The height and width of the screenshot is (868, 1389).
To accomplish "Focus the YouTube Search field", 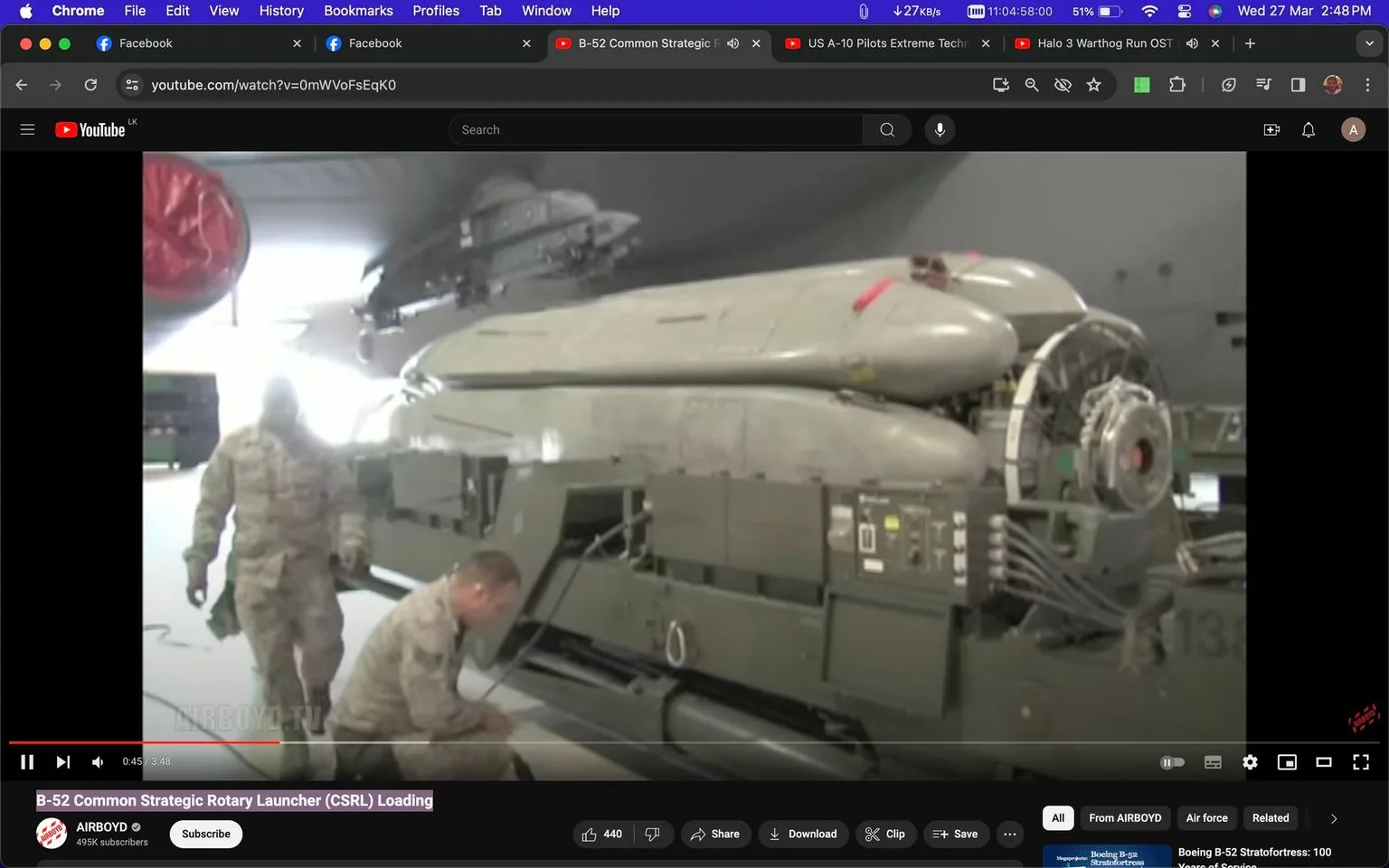I will (x=656, y=129).
